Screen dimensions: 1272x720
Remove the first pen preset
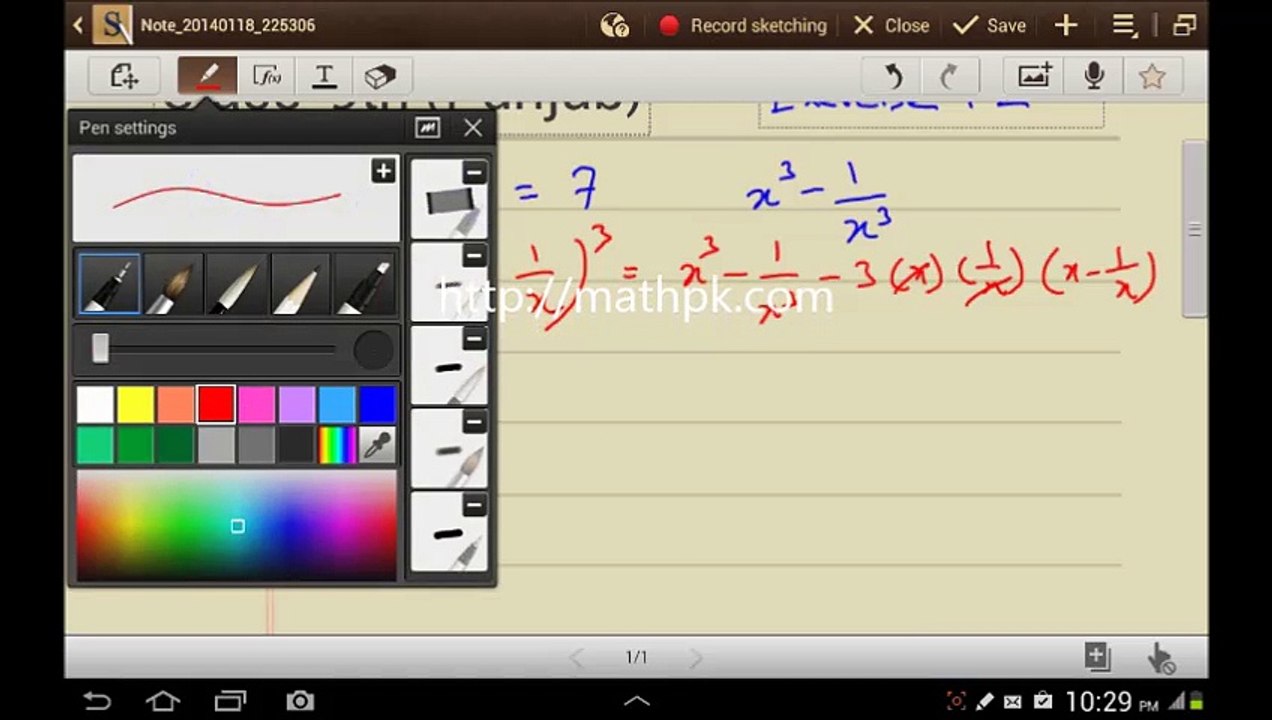click(475, 172)
